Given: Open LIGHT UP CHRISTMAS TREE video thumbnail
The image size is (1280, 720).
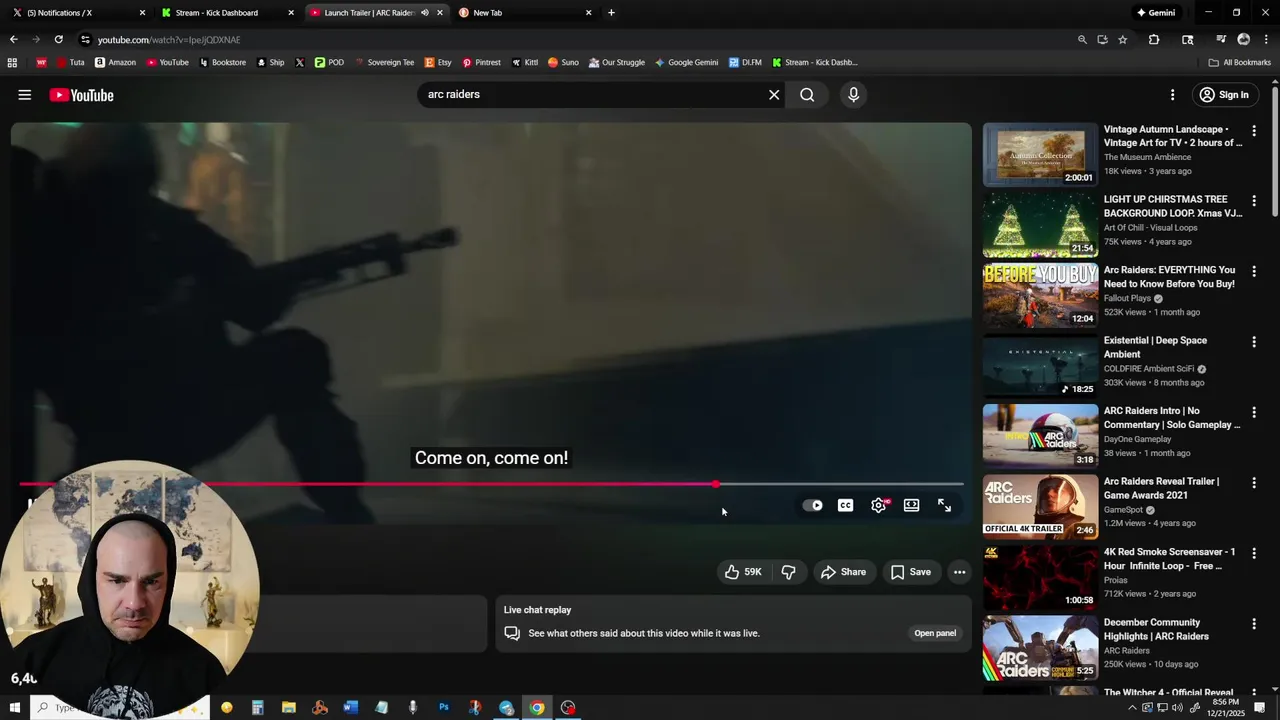Looking at the screenshot, I should click(1040, 225).
